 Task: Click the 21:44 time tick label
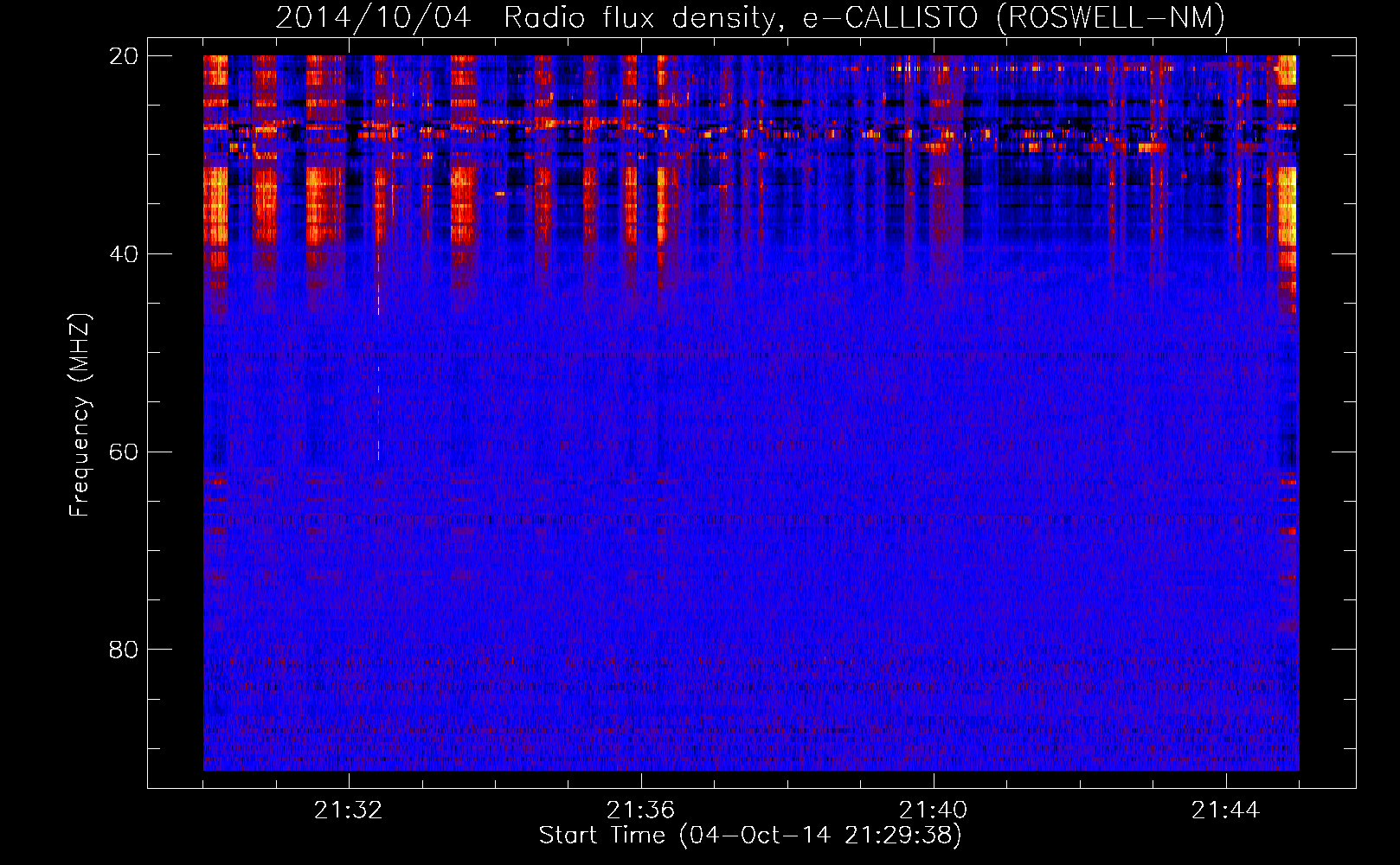pos(1226,811)
